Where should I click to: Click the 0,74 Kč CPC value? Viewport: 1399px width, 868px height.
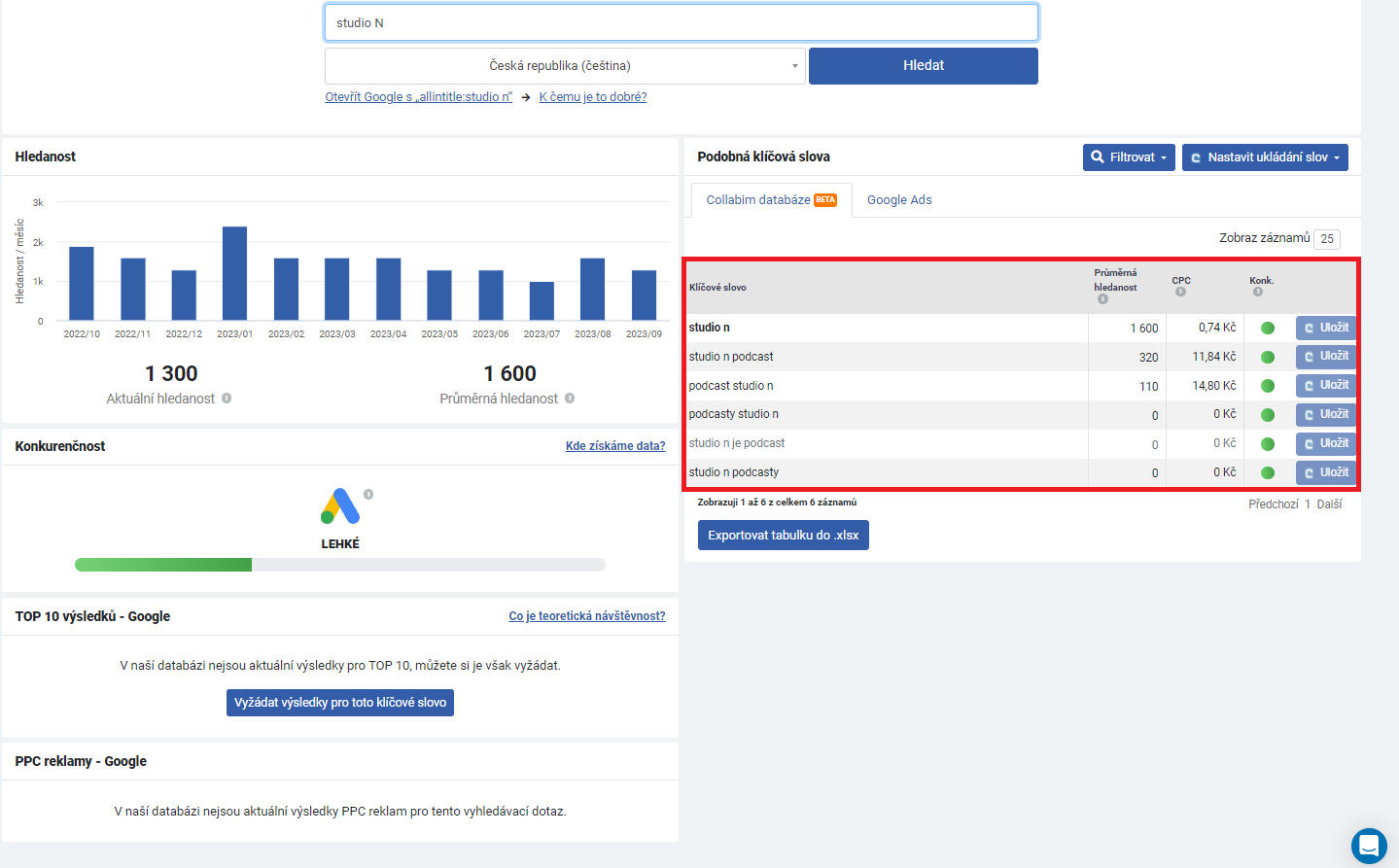coord(1217,328)
